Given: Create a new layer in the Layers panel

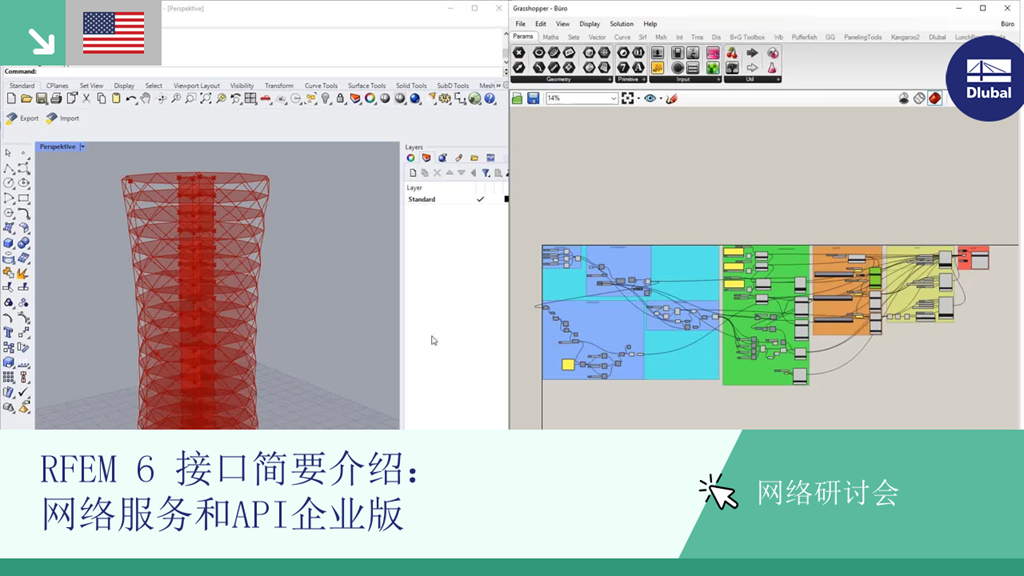Looking at the screenshot, I should point(413,172).
